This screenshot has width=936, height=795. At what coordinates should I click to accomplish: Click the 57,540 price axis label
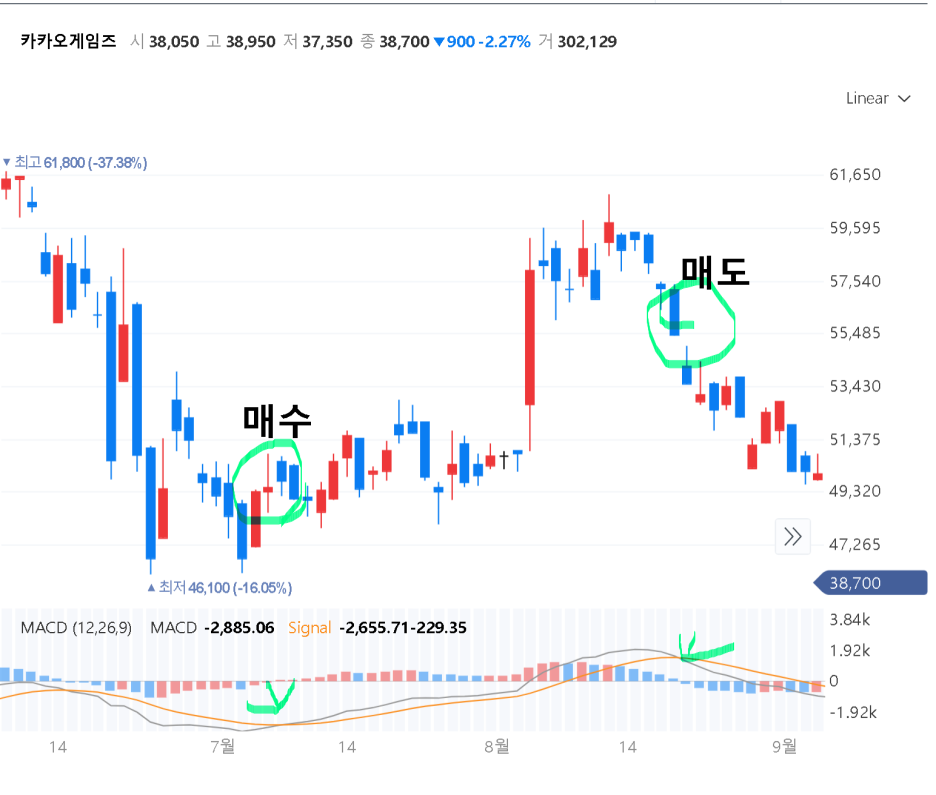855,281
